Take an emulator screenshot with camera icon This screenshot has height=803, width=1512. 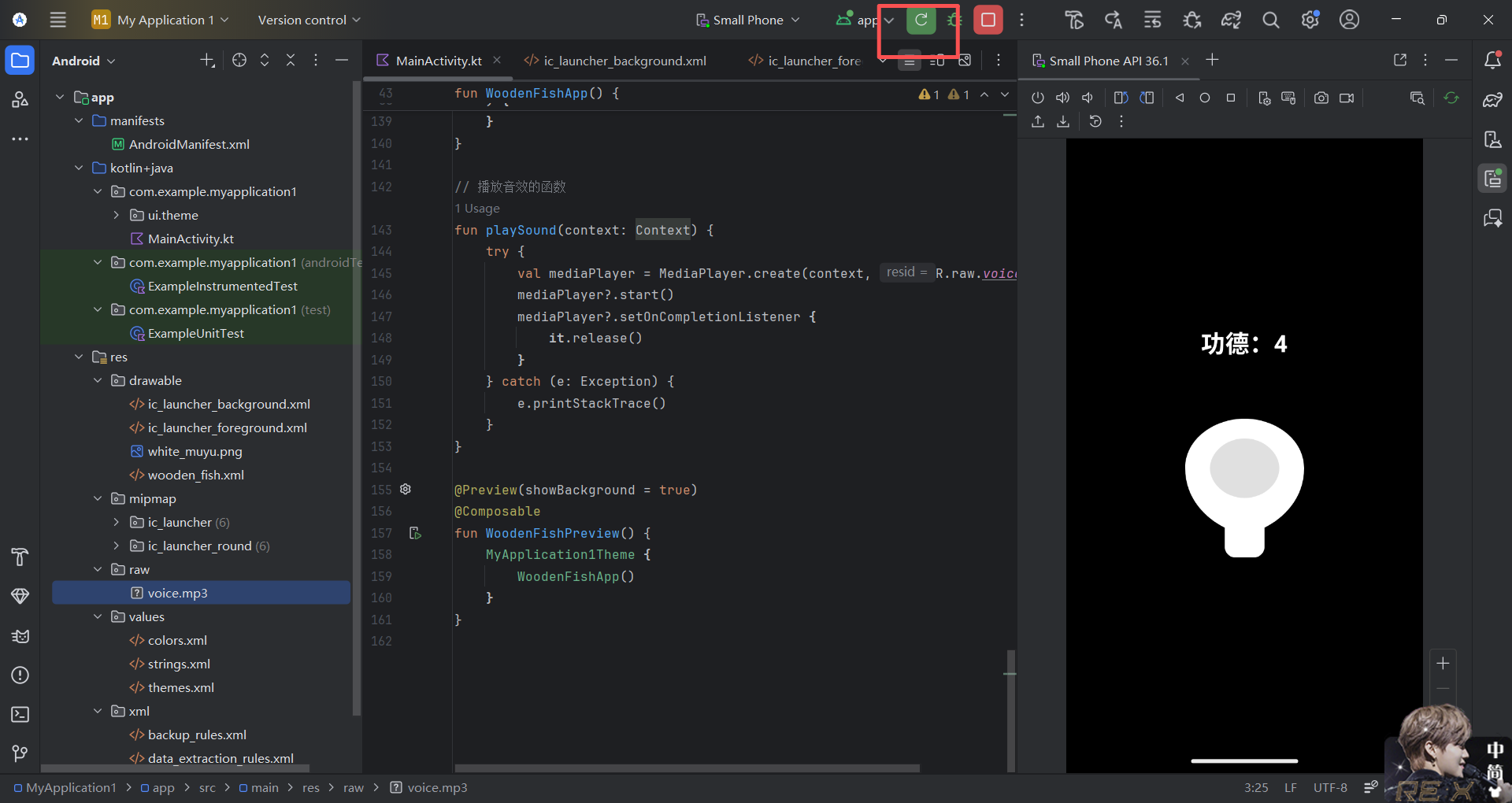pos(1321,98)
